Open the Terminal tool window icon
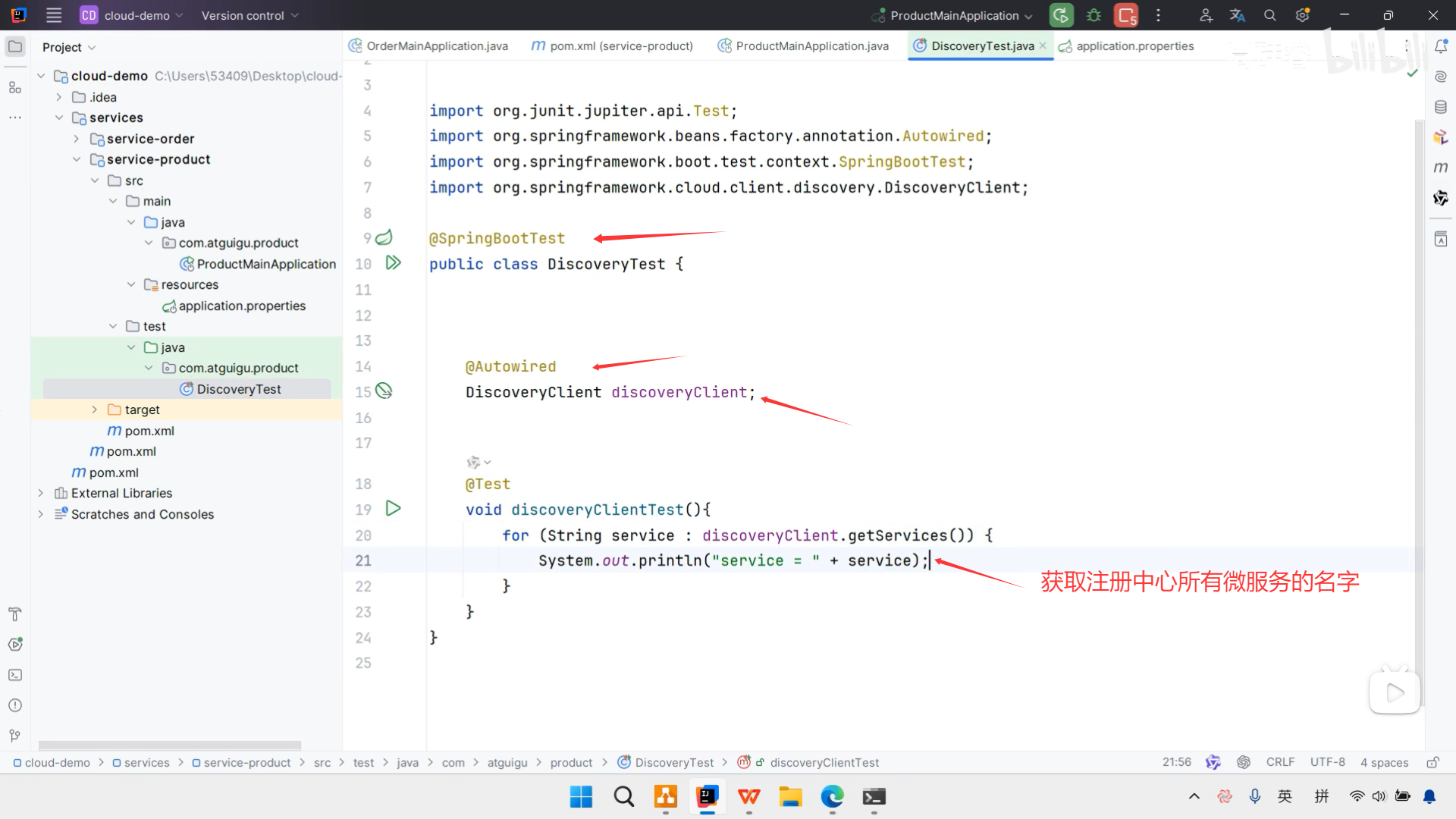The width and height of the screenshot is (1456, 819). coord(14,675)
